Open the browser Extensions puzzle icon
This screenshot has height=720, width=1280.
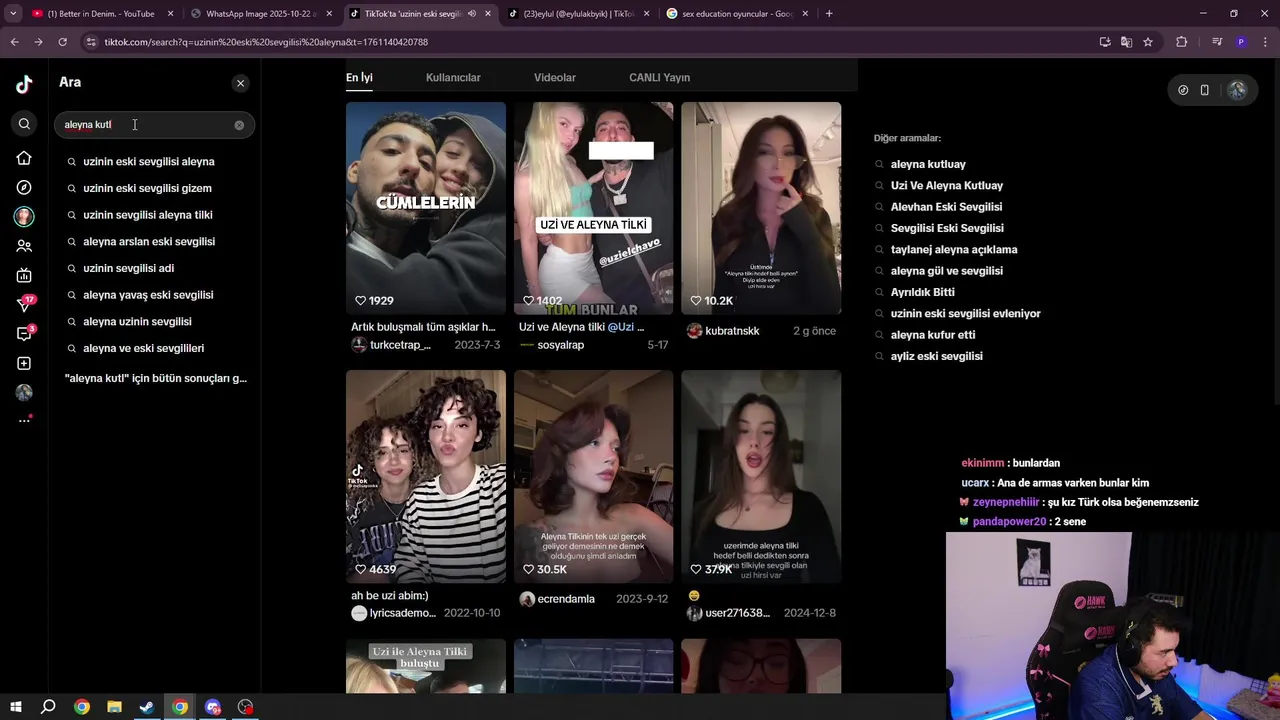point(1182,42)
